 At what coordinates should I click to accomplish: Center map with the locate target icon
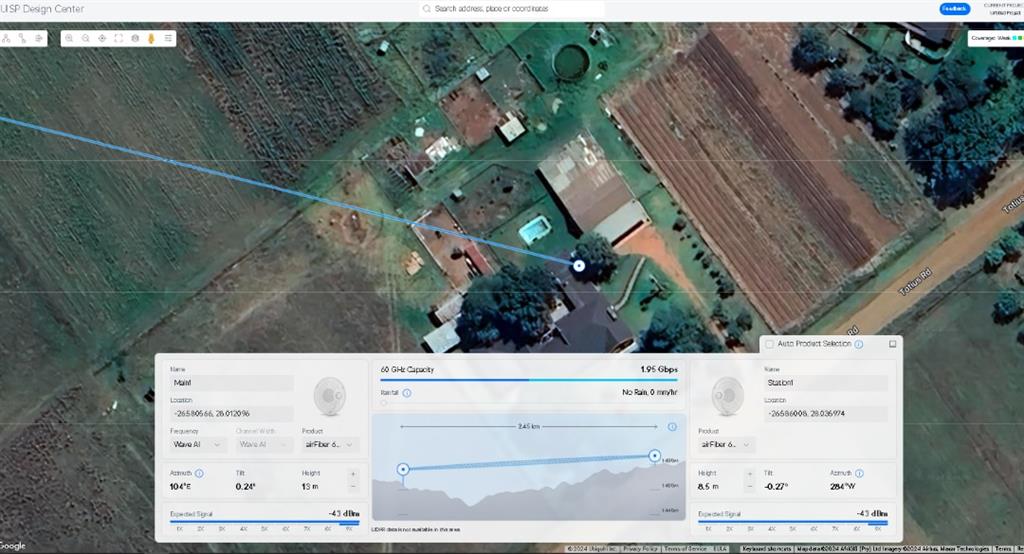(102, 38)
